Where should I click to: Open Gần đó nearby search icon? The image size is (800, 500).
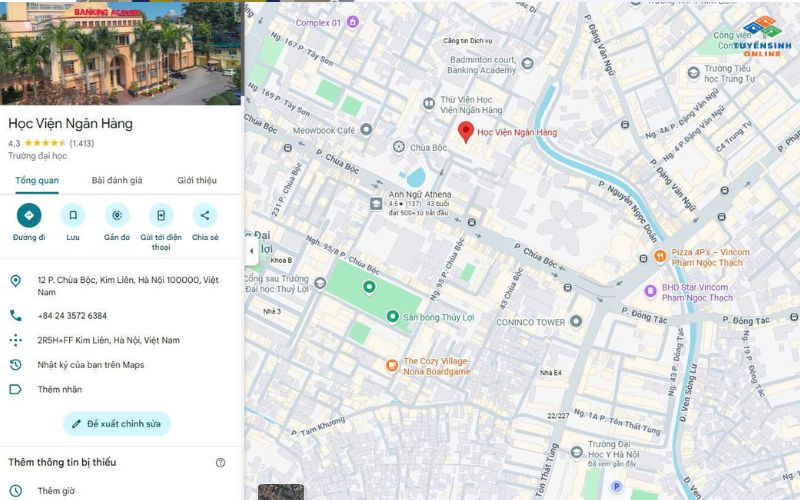tap(117, 215)
